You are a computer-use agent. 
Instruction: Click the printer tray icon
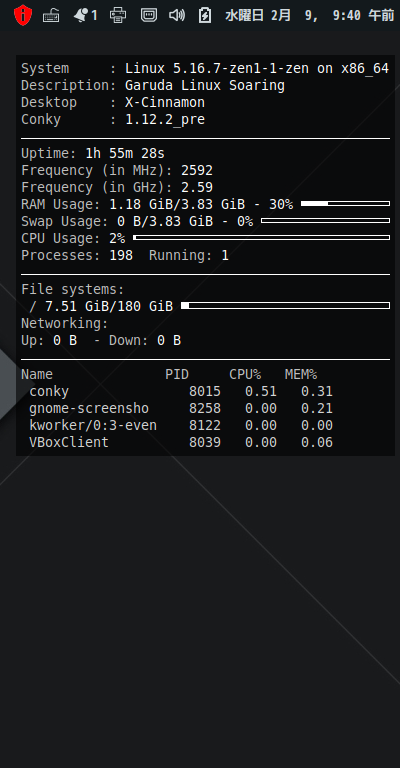tap(118, 15)
